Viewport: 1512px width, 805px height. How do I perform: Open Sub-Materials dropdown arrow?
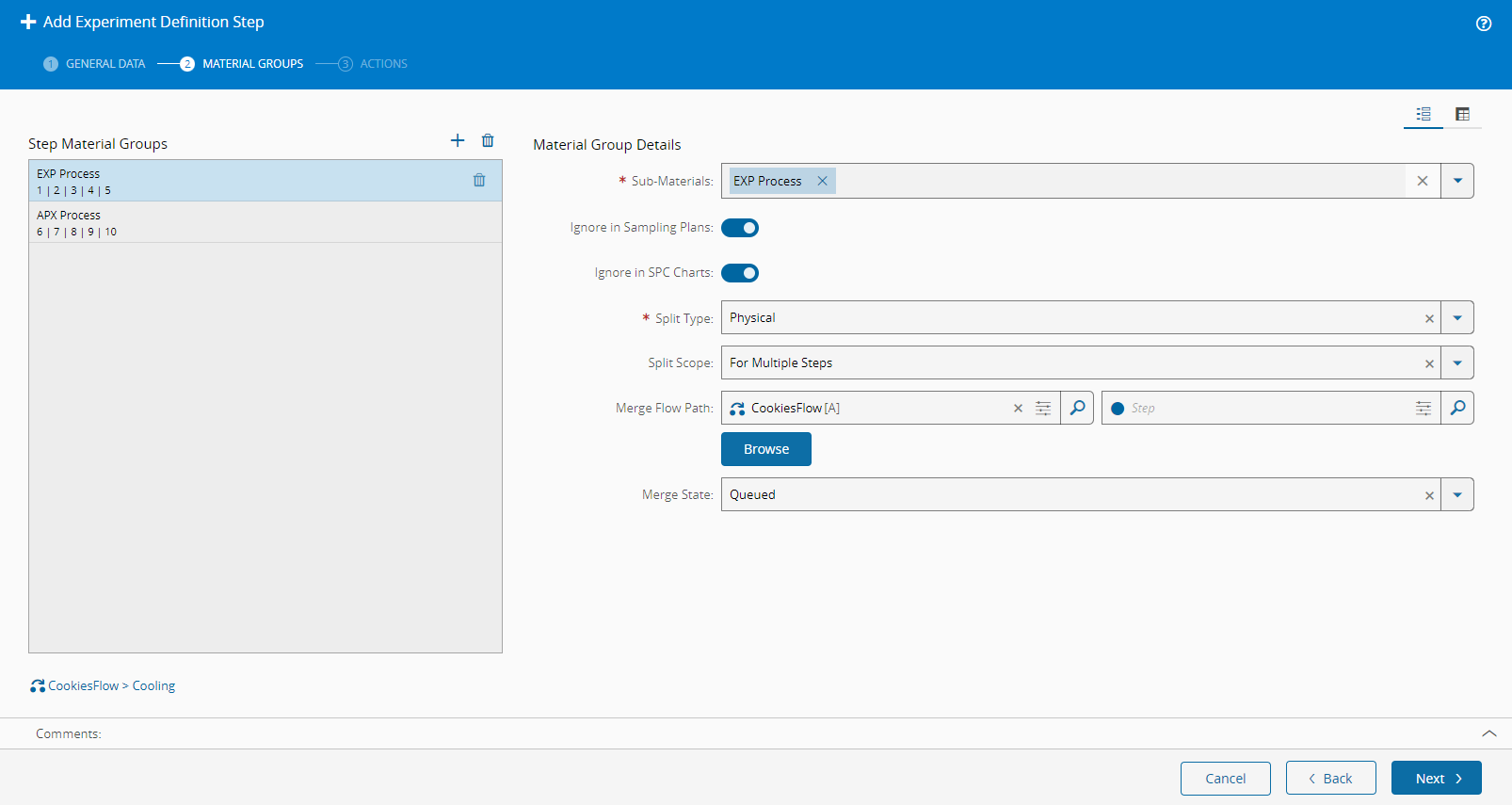[1457, 181]
